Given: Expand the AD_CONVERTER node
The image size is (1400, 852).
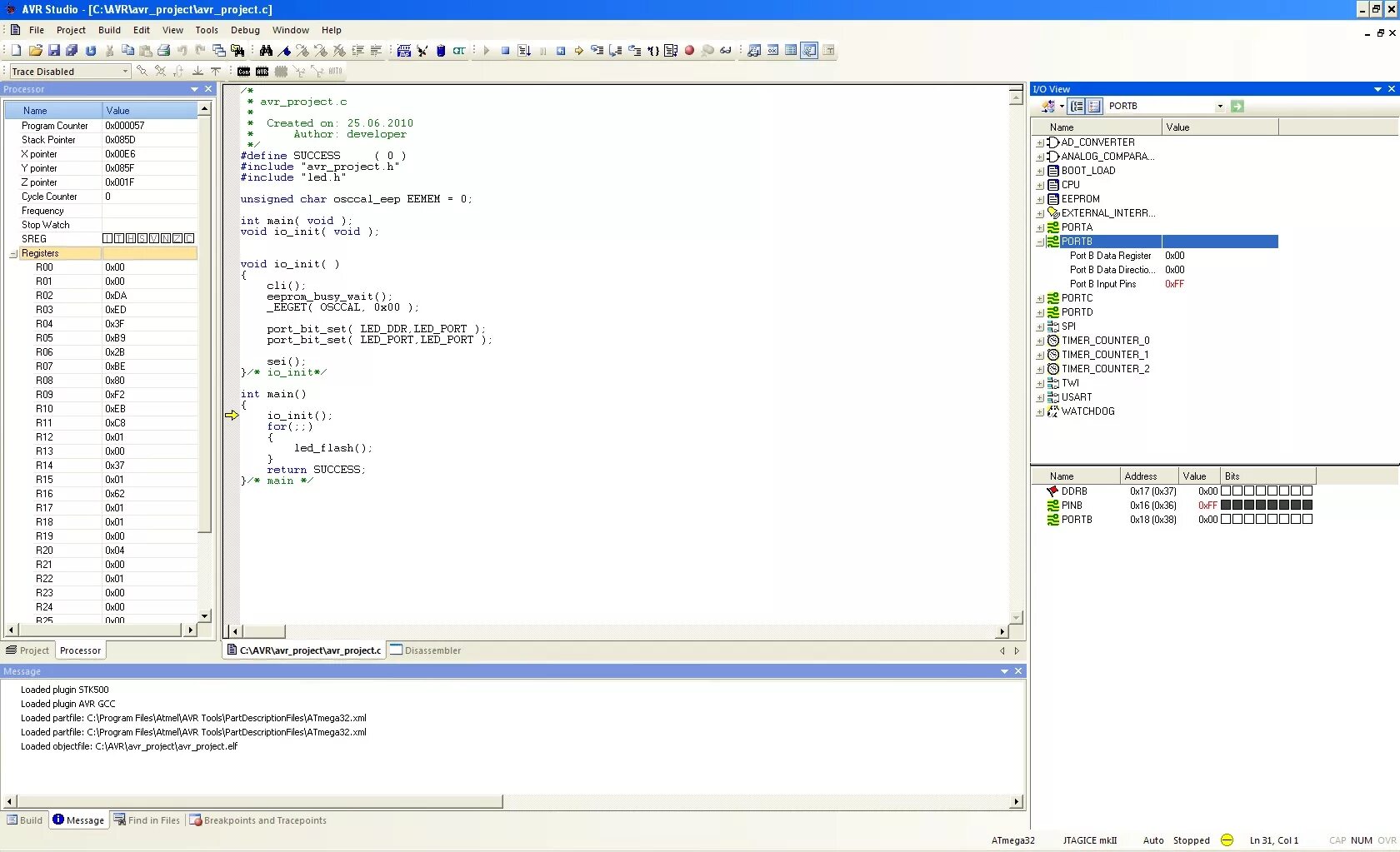Looking at the screenshot, I should 1040,143.
